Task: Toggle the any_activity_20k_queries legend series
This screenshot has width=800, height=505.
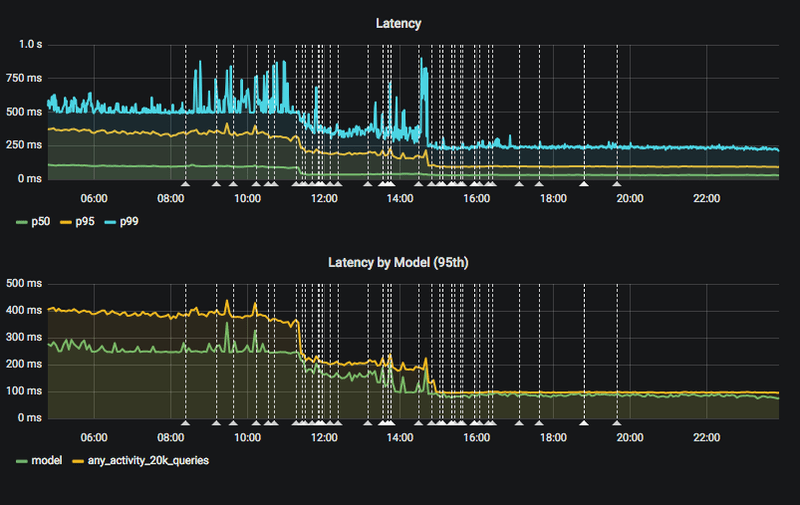Action: [x=148, y=461]
